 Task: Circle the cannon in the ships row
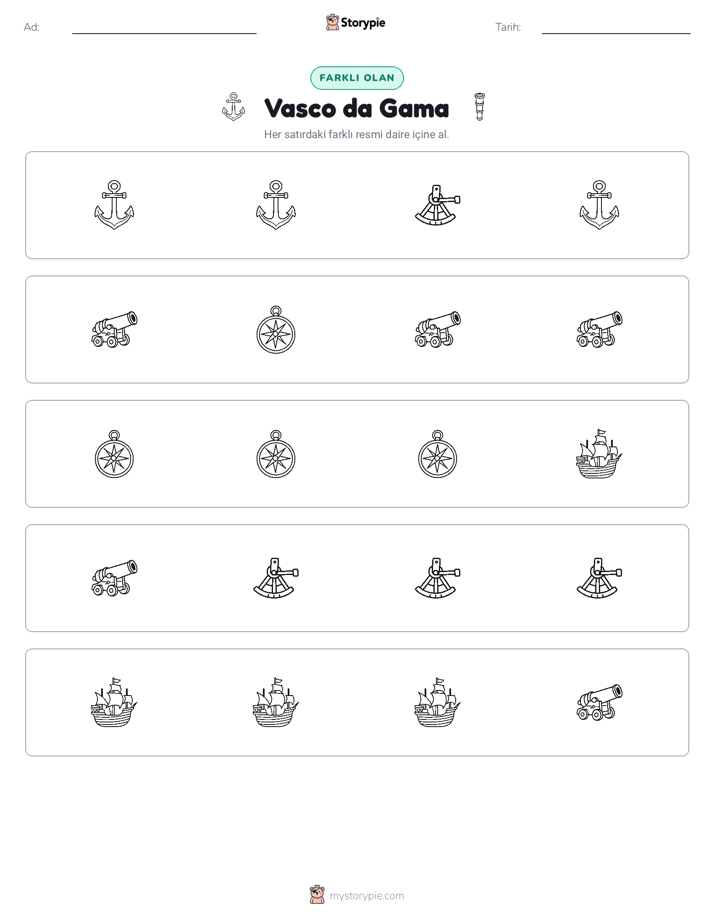click(599, 702)
